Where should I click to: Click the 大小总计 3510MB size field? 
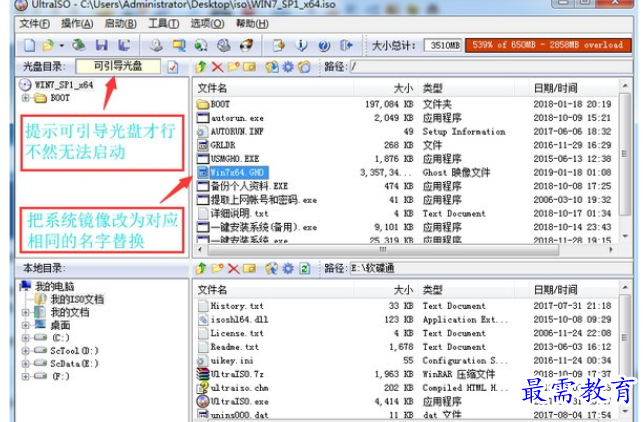(x=443, y=45)
